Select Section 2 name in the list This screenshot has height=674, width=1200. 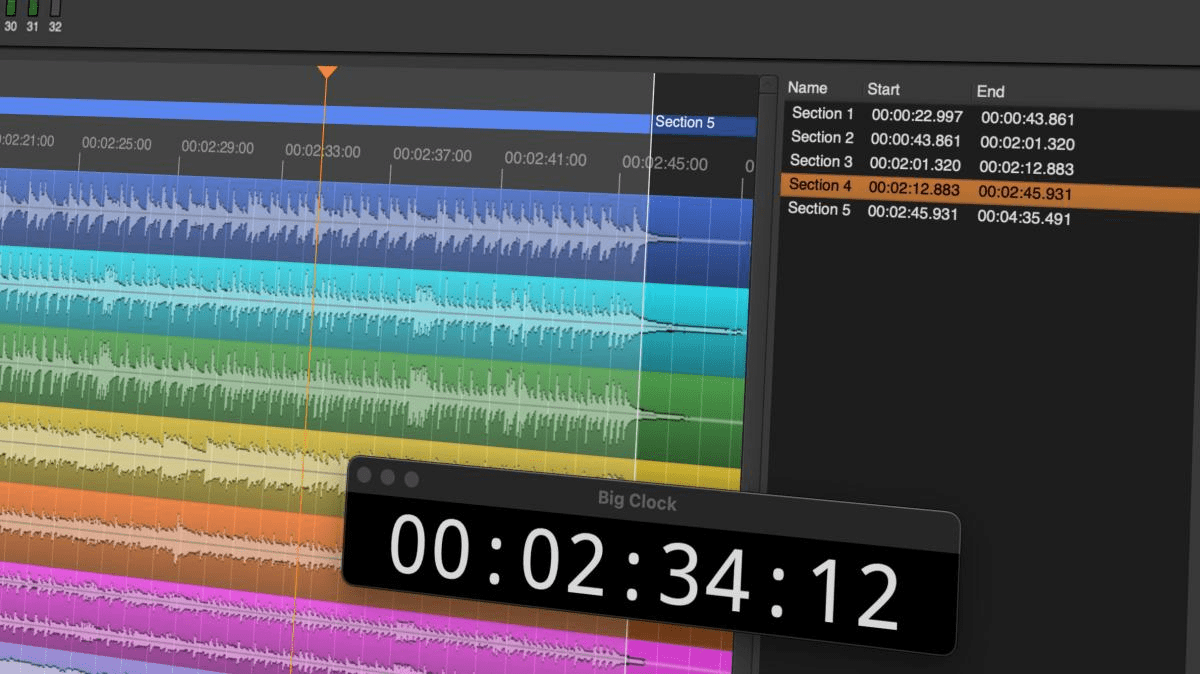tap(822, 137)
